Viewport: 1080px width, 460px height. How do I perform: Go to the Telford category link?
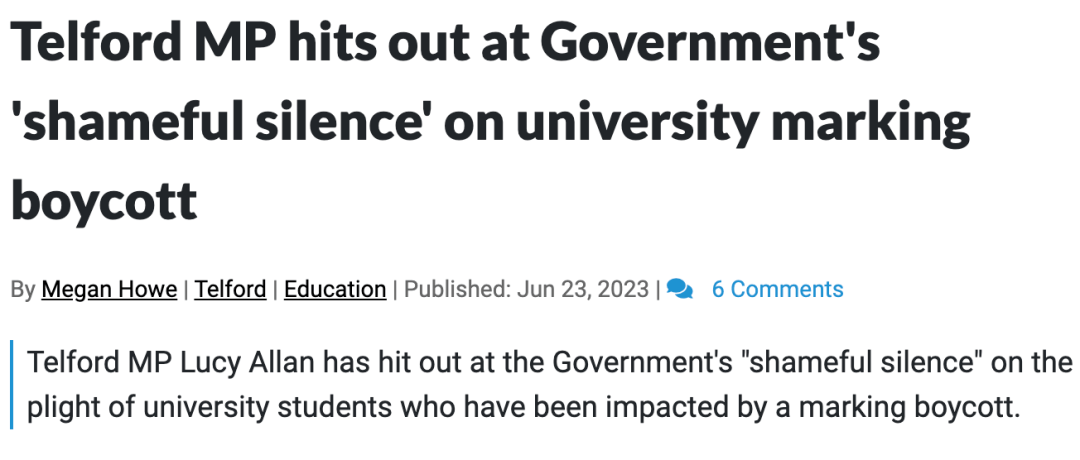point(230,289)
